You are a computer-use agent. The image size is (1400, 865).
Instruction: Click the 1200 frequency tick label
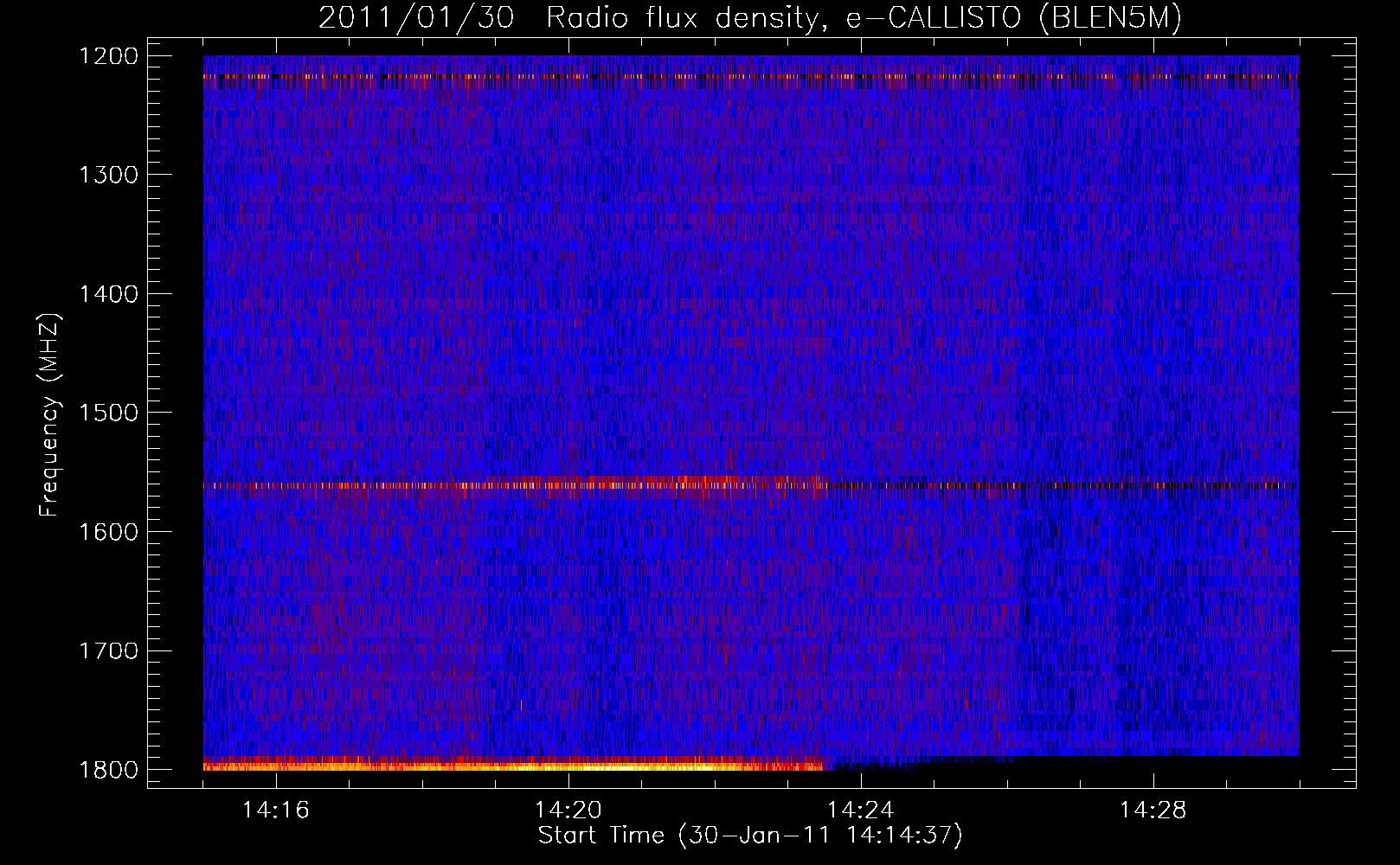pos(108,56)
